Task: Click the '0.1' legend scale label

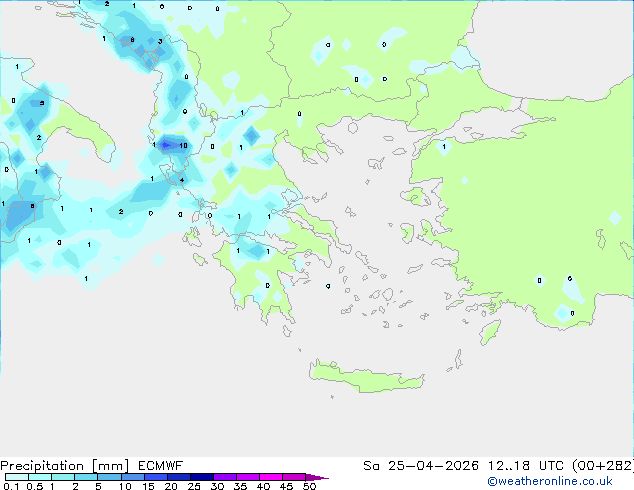Action: pos(11,486)
